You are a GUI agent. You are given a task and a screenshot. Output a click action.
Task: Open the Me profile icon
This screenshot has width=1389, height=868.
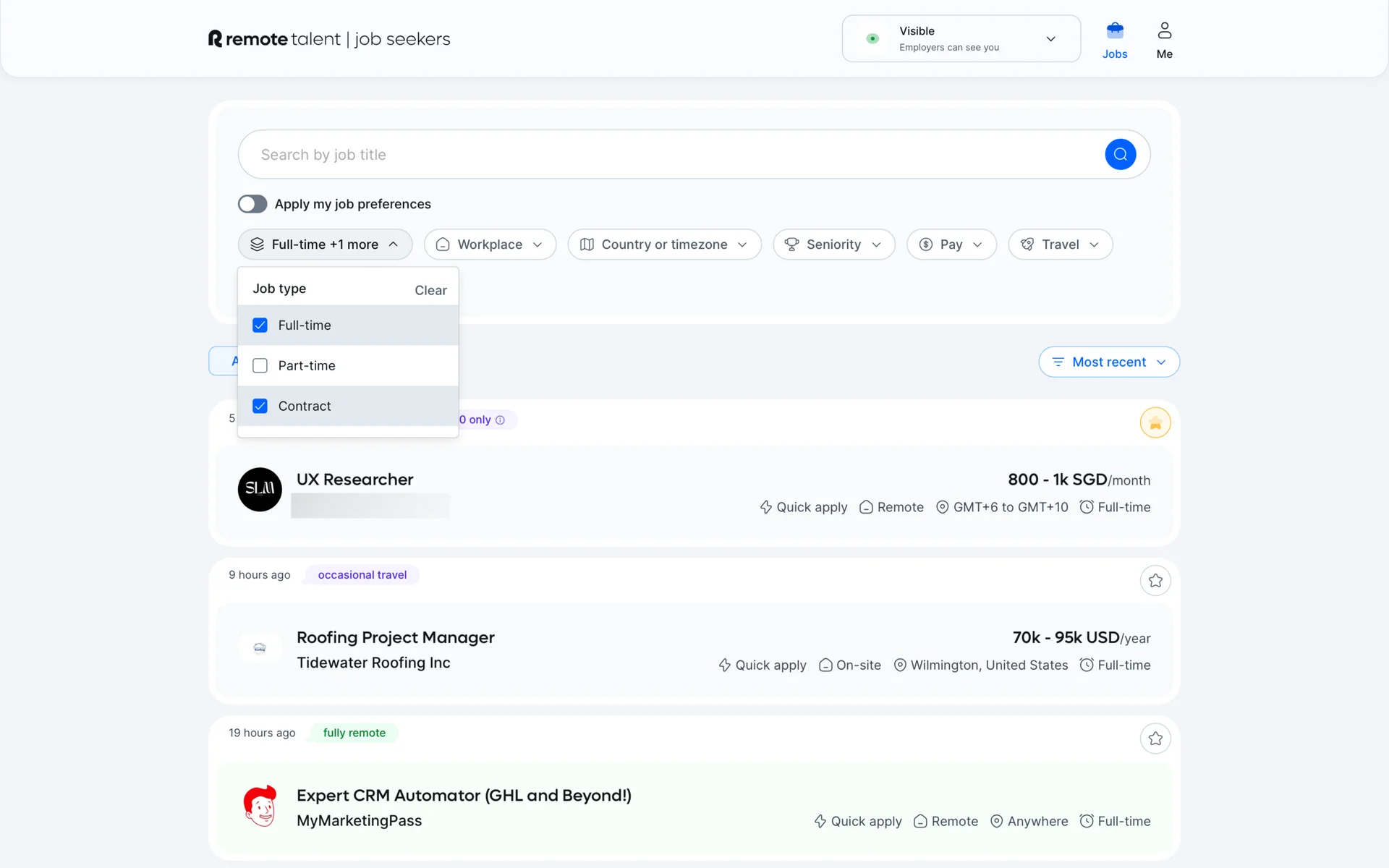pyautogui.click(x=1164, y=31)
